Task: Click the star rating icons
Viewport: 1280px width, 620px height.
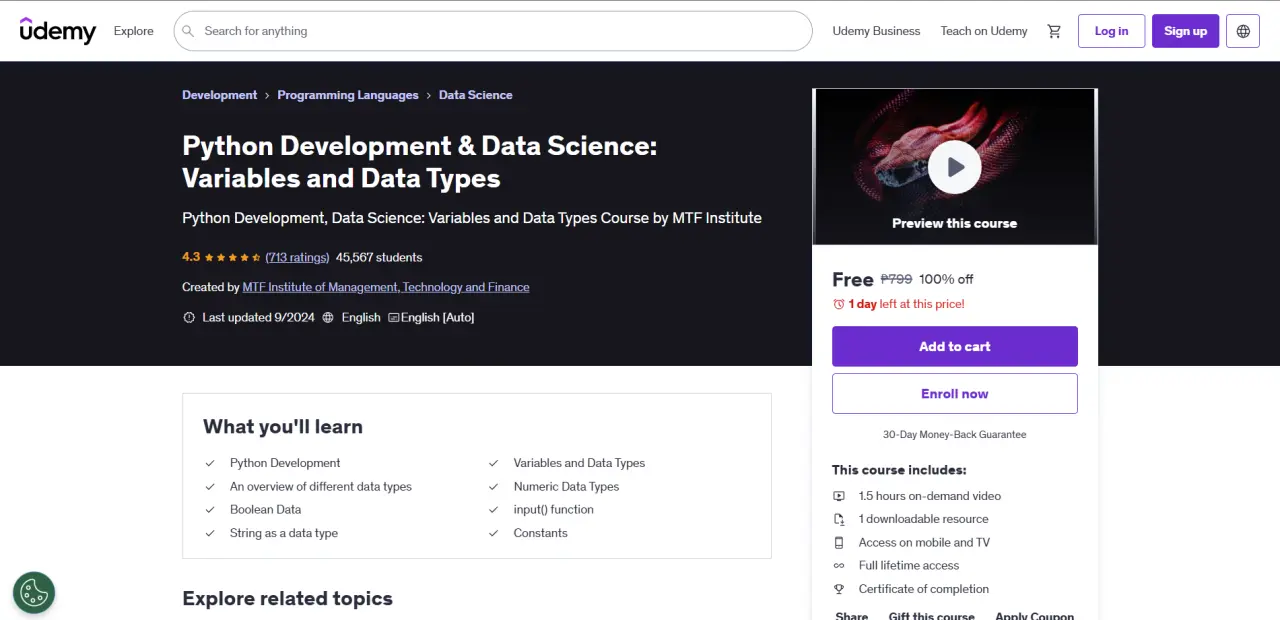Action: point(233,257)
